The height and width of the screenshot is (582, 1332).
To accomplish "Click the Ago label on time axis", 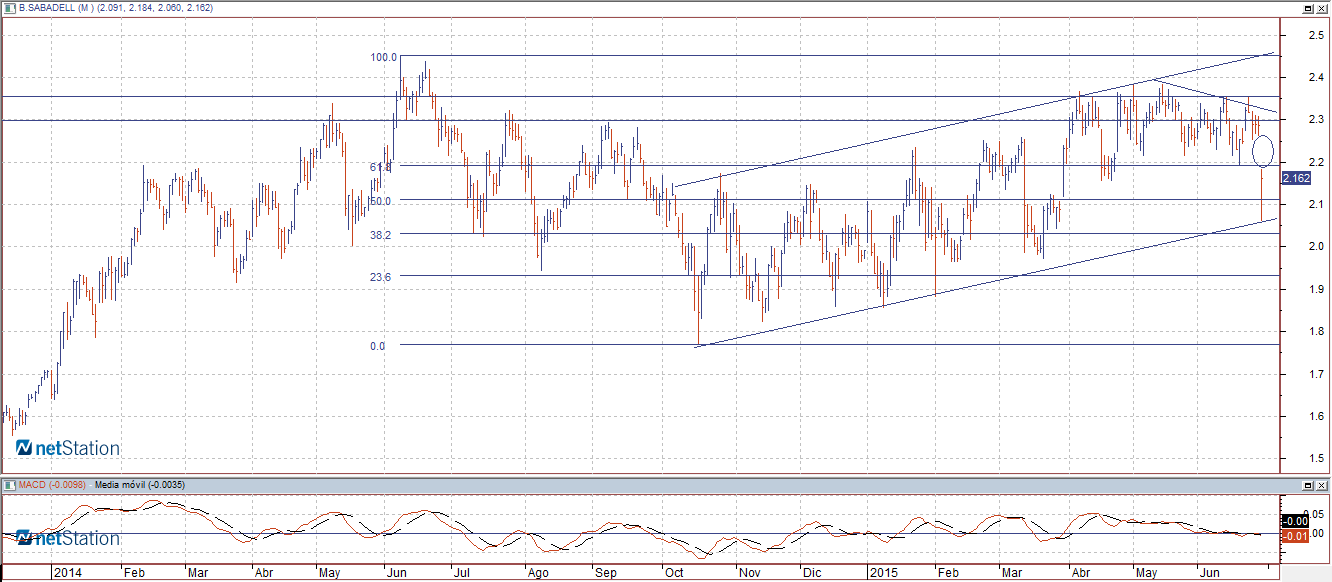I will (538, 574).
